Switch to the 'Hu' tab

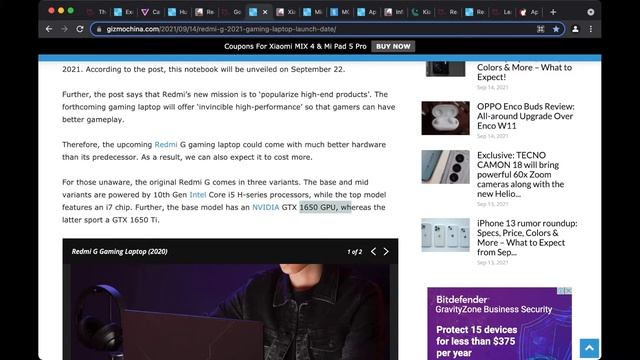point(178,12)
